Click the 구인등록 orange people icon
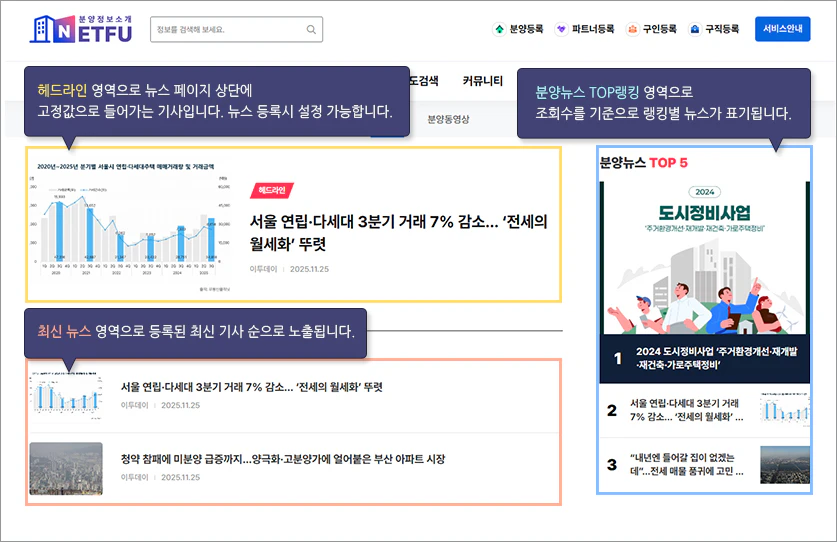Image resolution: width=837 pixels, height=542 pixels. (x=632, y=29)
